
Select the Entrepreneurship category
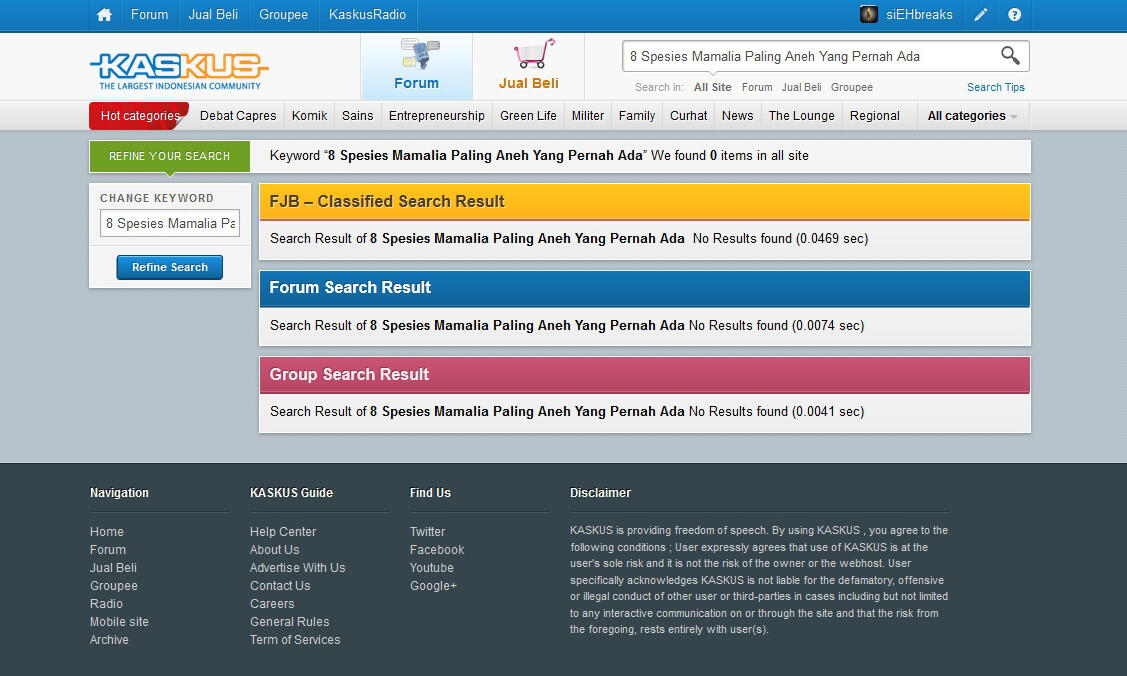(436, 116)
